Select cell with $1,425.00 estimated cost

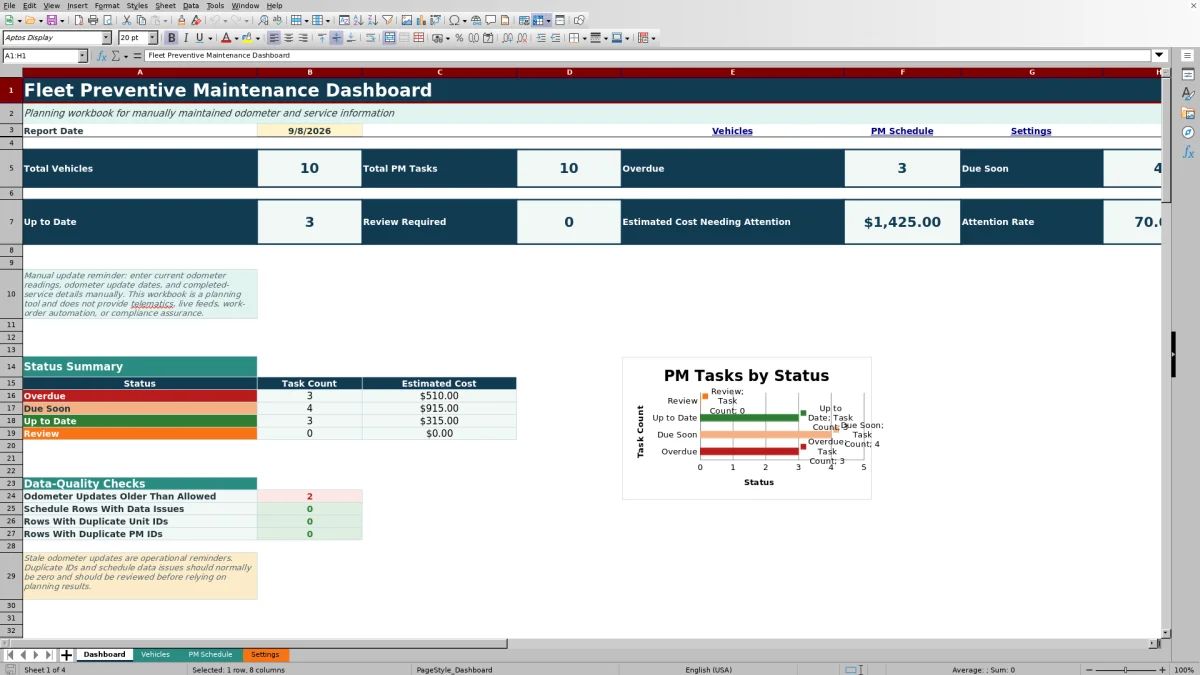coord(902,222)
